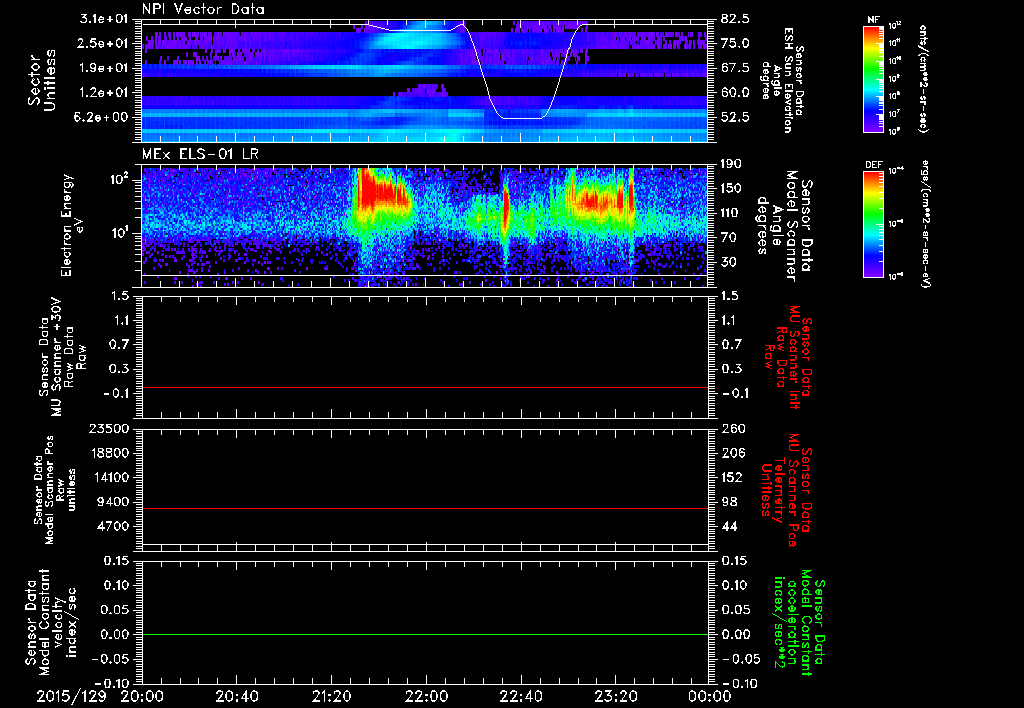Click the 52.5 sun elevation tick

pos(735,118)
